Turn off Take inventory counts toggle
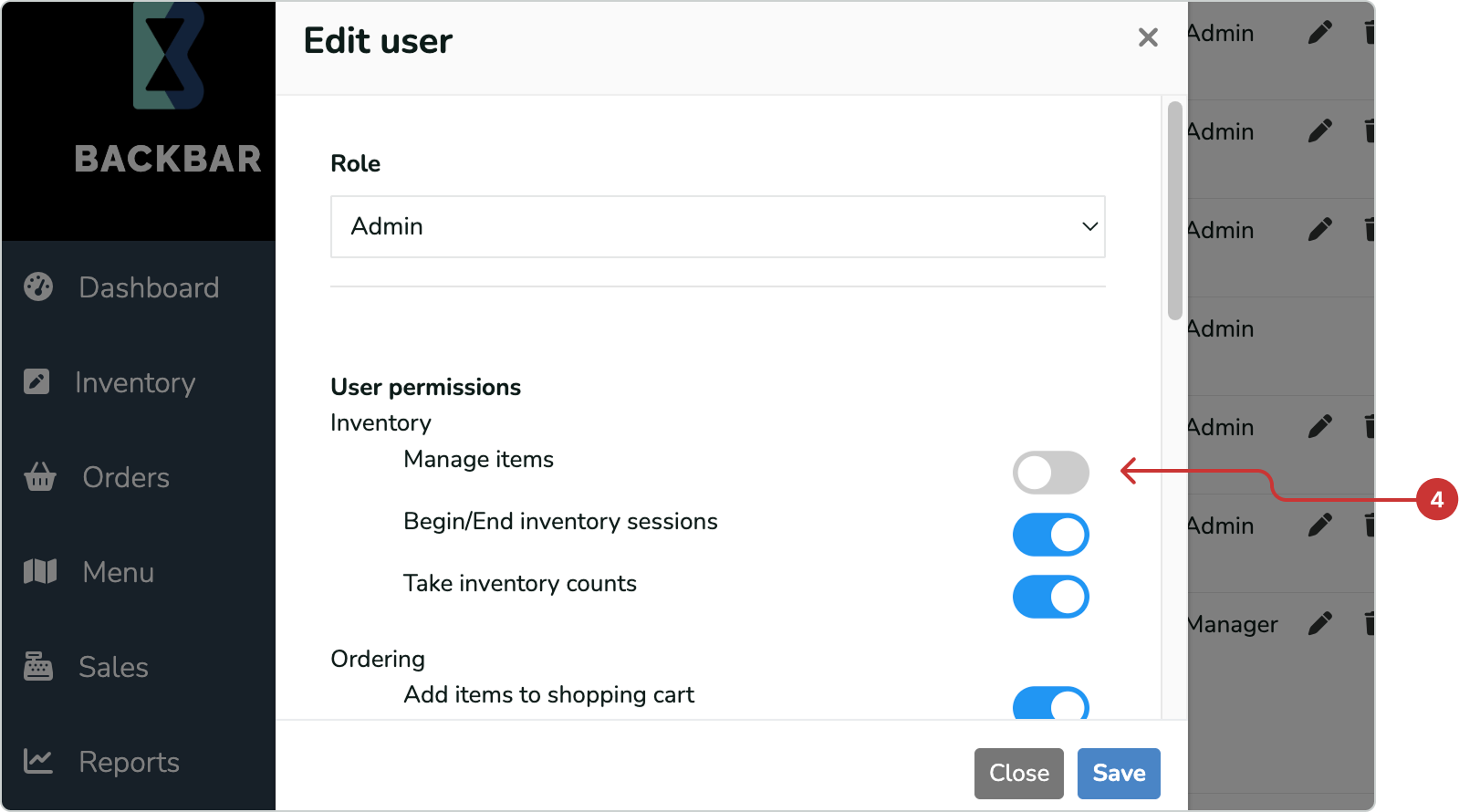 (1051, 597)
